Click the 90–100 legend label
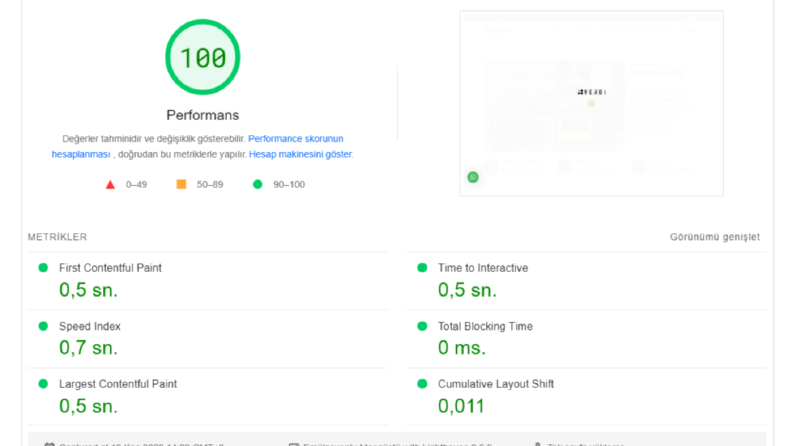The height and width of the screenshot is (446, 793). [x=289, y=185]
